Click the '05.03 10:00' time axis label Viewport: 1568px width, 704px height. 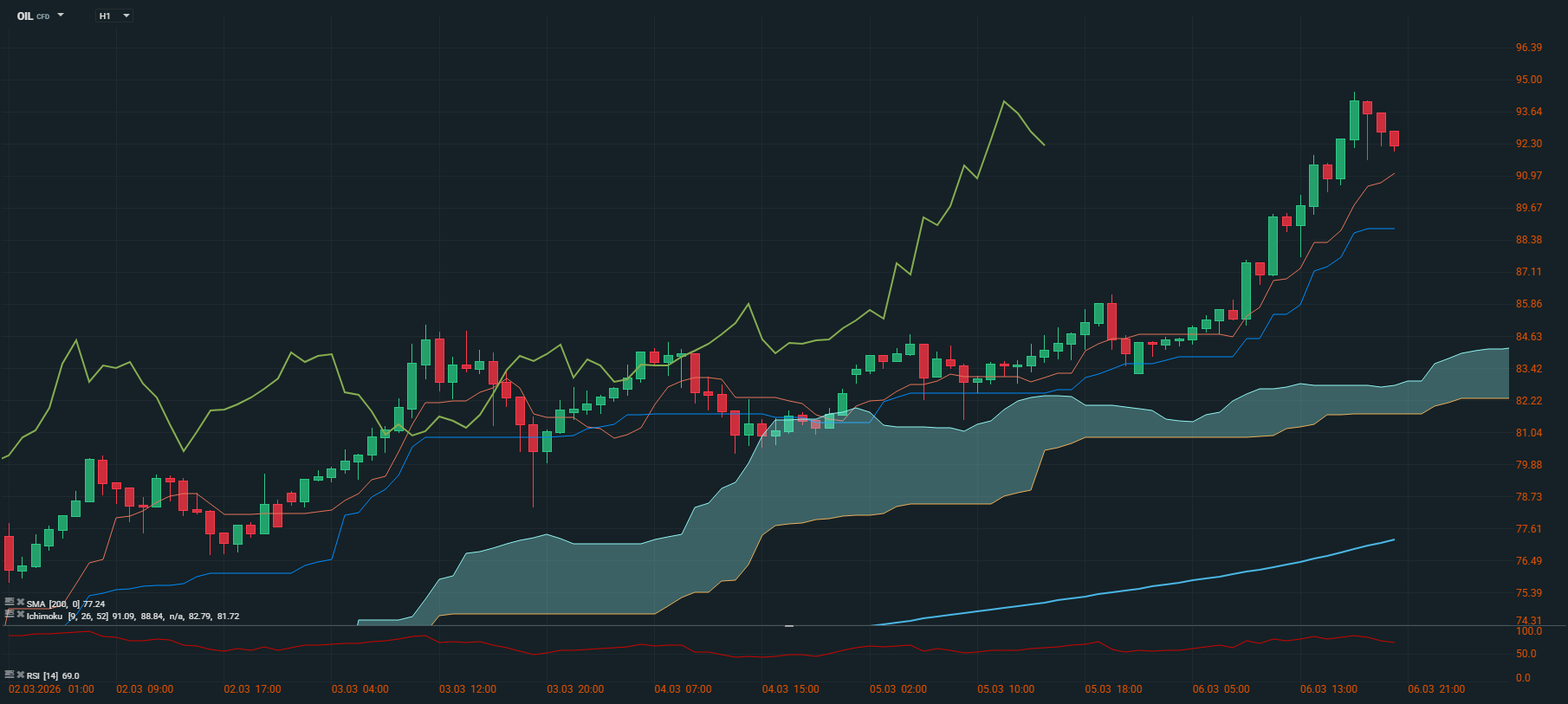point(1006,689)
